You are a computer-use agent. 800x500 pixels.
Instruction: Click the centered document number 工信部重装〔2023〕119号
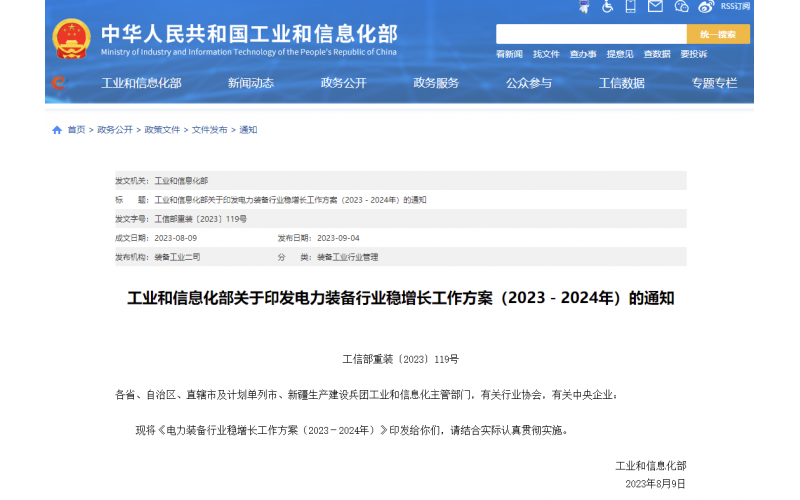[x=401, y=360]
